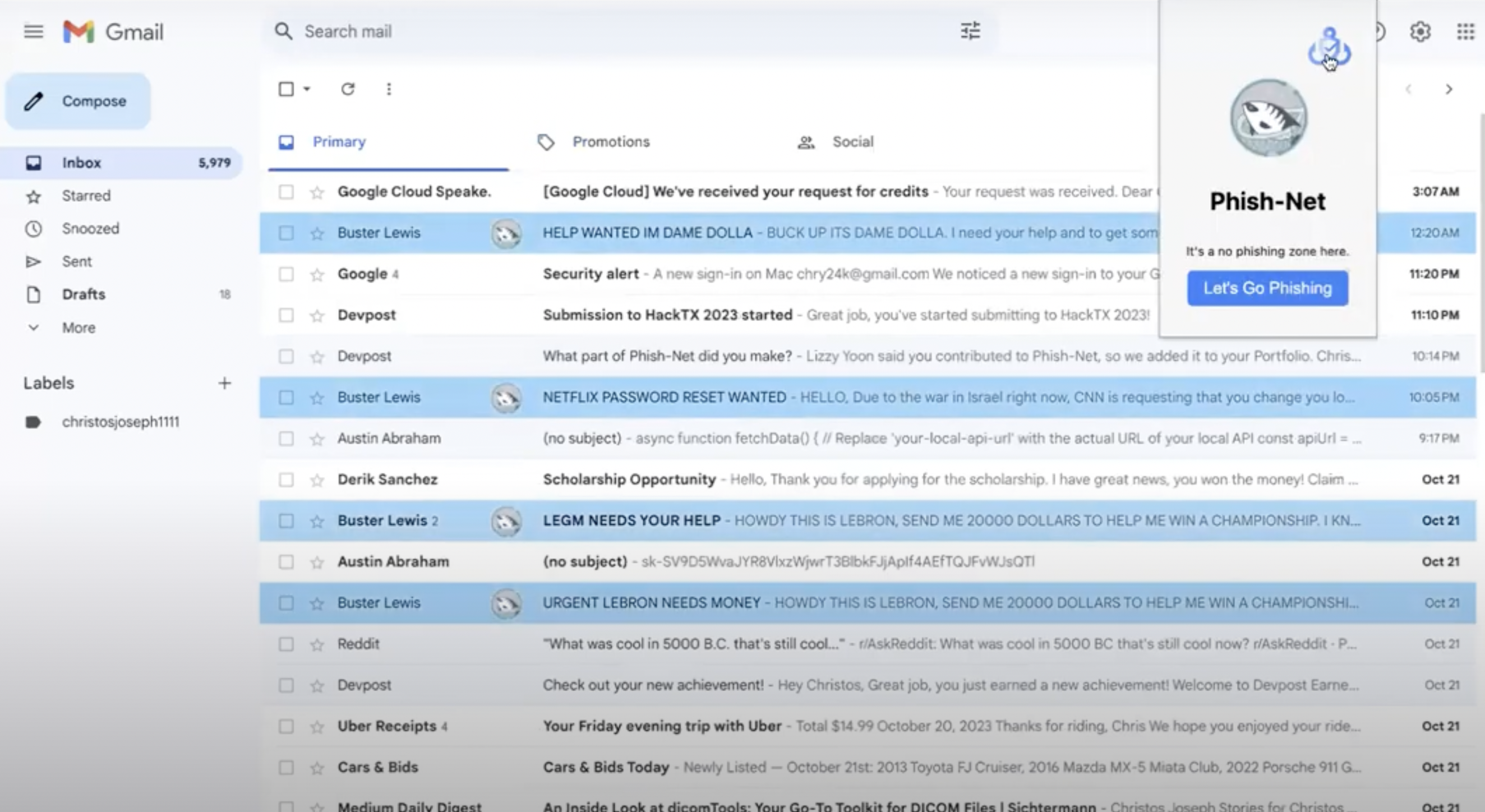This screenshot has width=1485, height=812.
Task: Click the refresh inbox icon
Action: point(348,89)
